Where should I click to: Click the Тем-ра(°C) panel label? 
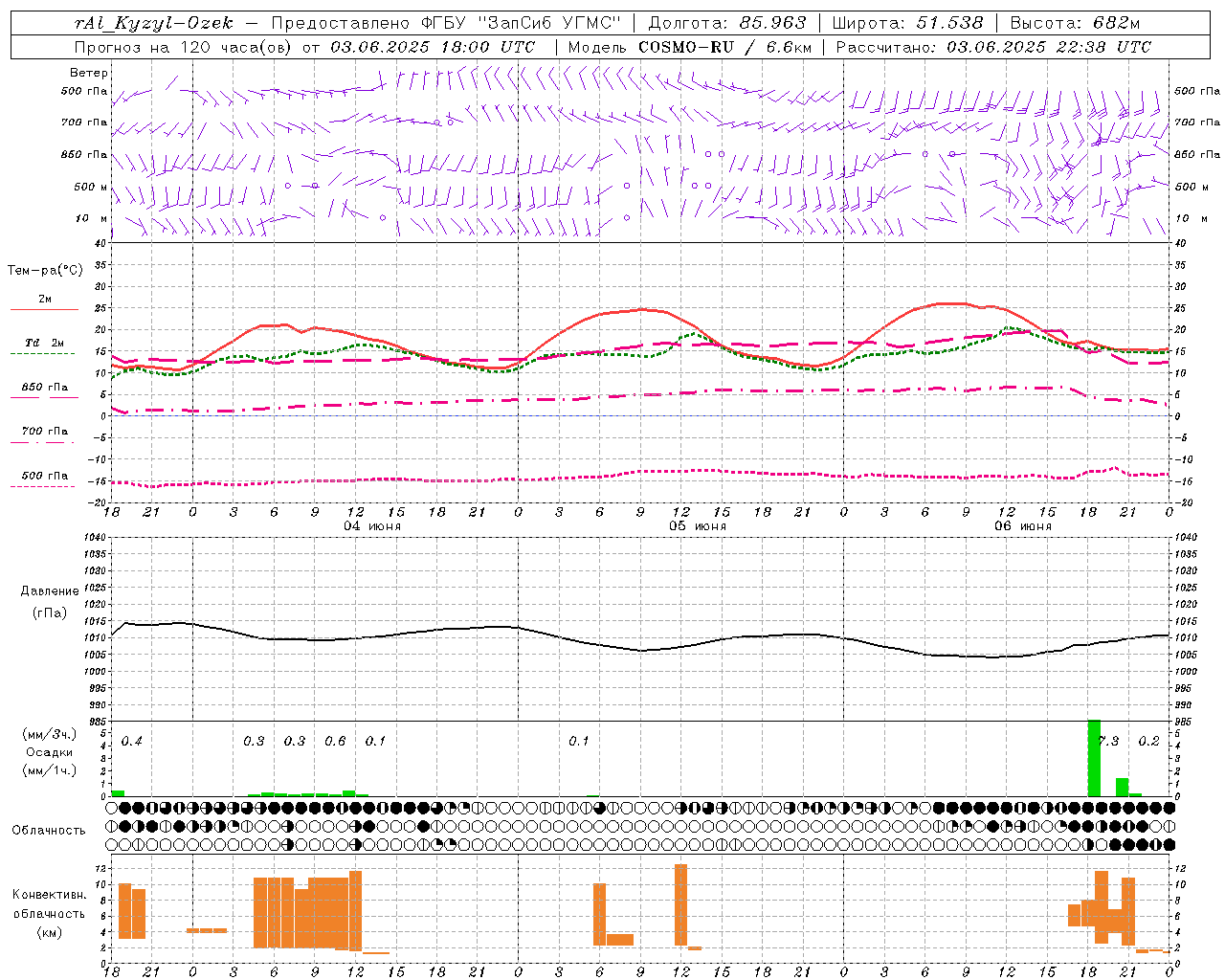pos(45,270)
